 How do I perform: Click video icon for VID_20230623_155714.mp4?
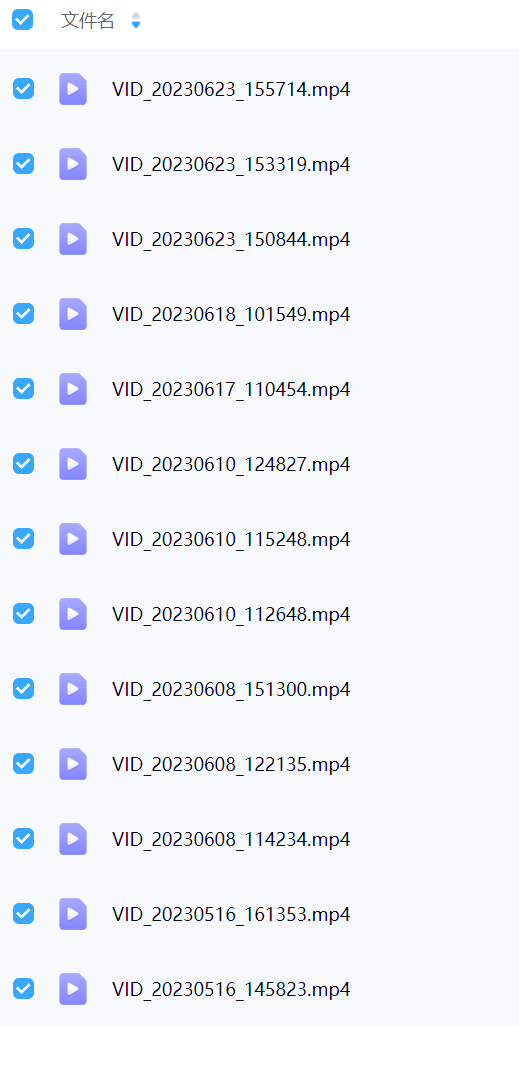click(73, 89)
